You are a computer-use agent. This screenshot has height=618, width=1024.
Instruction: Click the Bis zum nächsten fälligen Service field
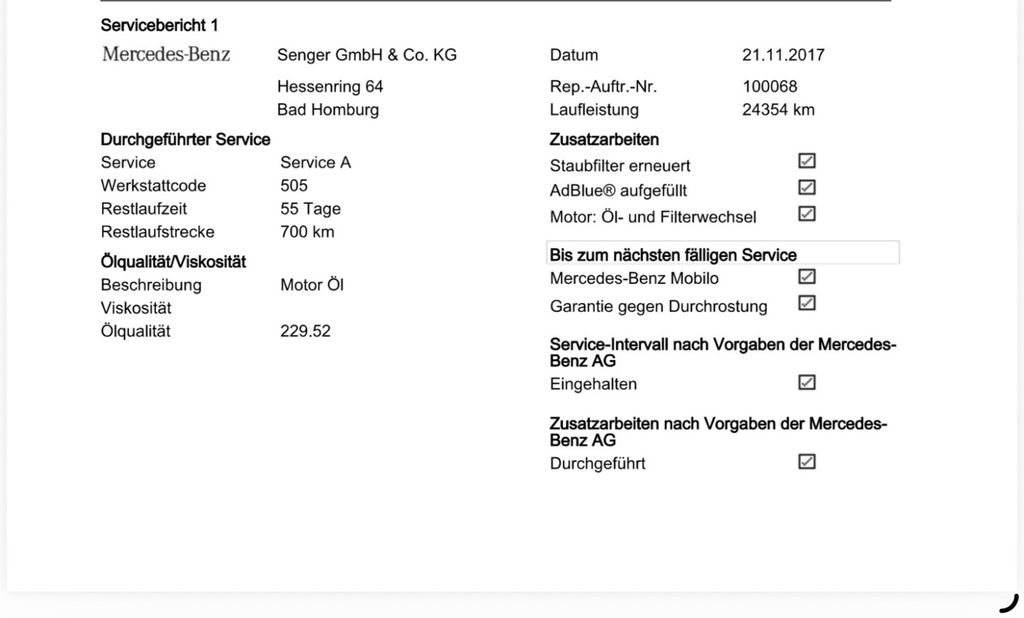[723, 253]
